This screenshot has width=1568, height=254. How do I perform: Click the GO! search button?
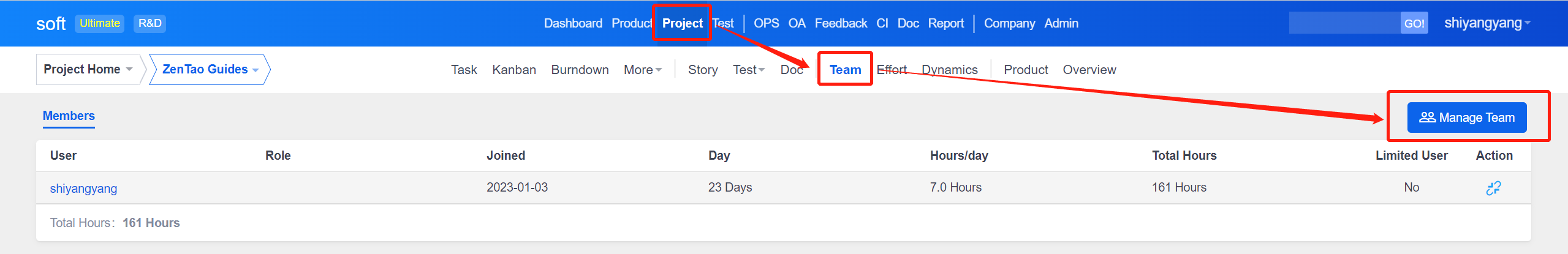pyautogui.click(x=1414, y=23)
